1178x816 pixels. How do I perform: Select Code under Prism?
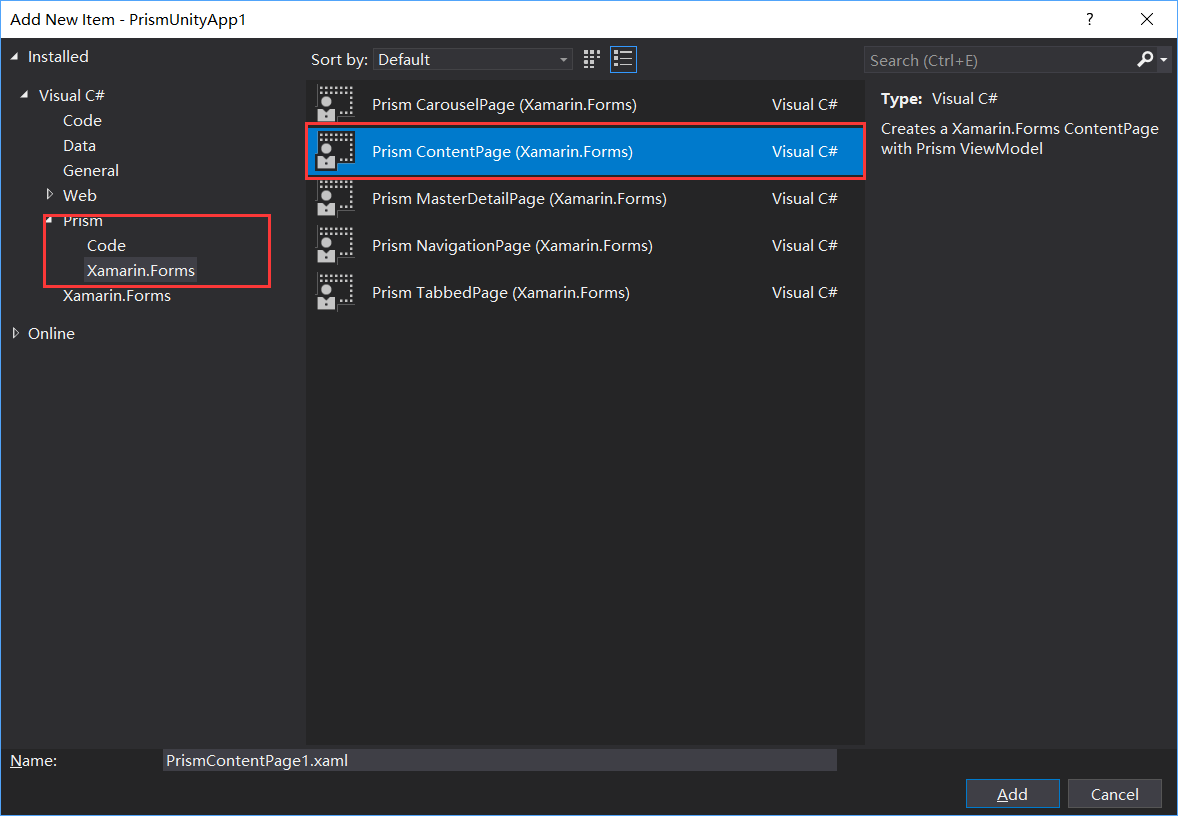pos(106,245)
